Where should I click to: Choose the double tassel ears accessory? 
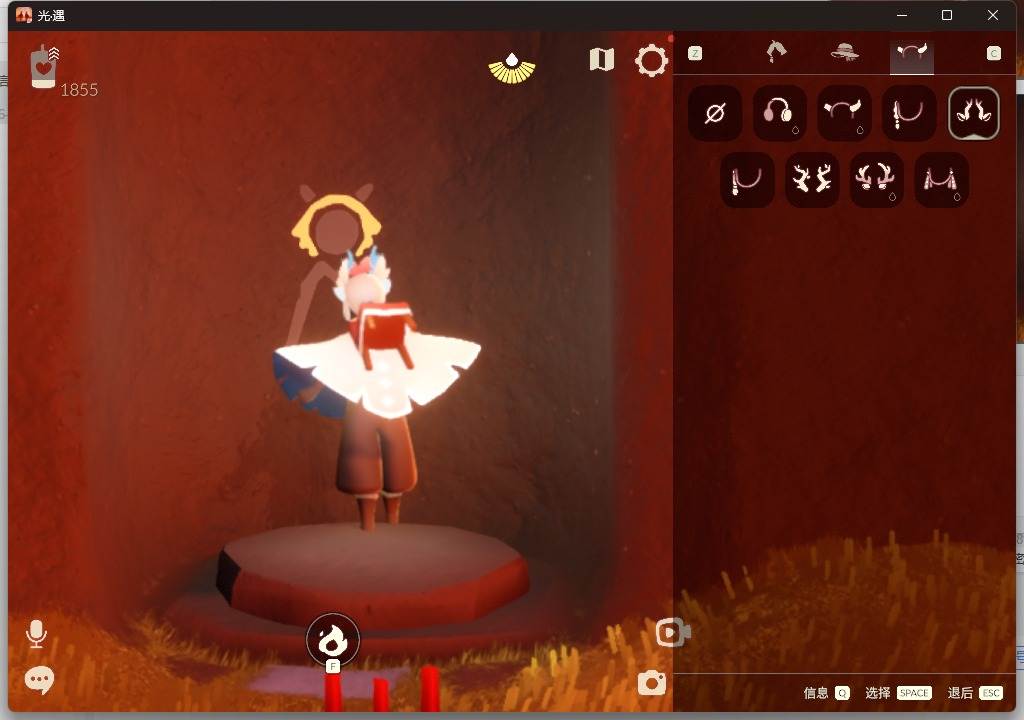[x=941, y=180]
